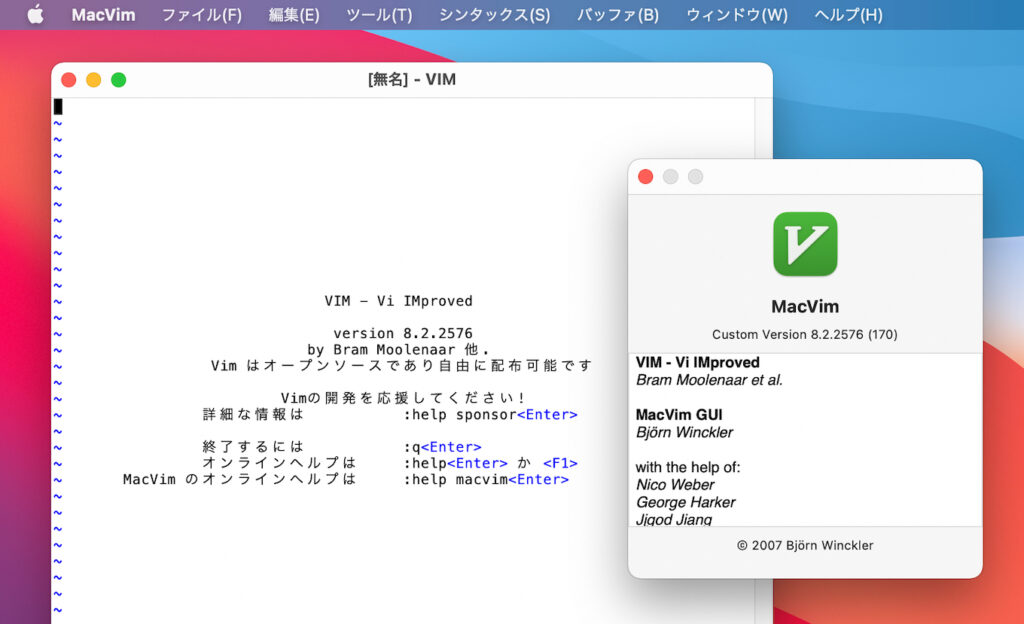Viewport: 1024px width, 624px height.
Task: Click the [無名] - VIM title bar
Action: pyautogui.click(x=412, y=80)
